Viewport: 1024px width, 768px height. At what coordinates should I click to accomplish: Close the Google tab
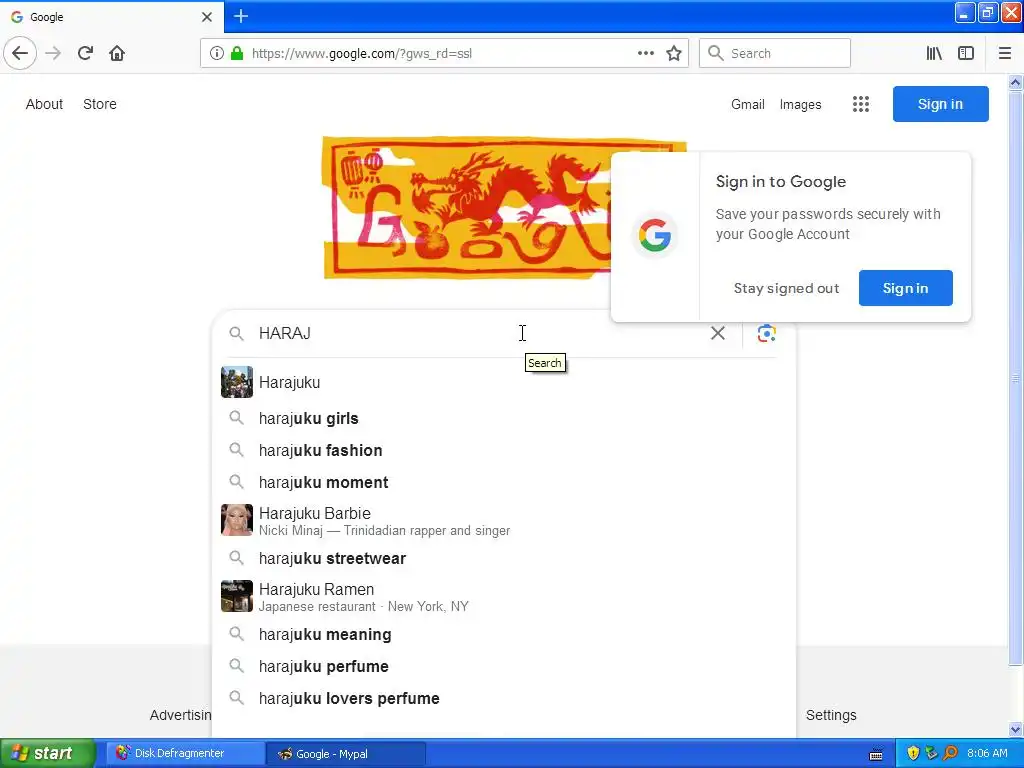[x=207, y=17]
